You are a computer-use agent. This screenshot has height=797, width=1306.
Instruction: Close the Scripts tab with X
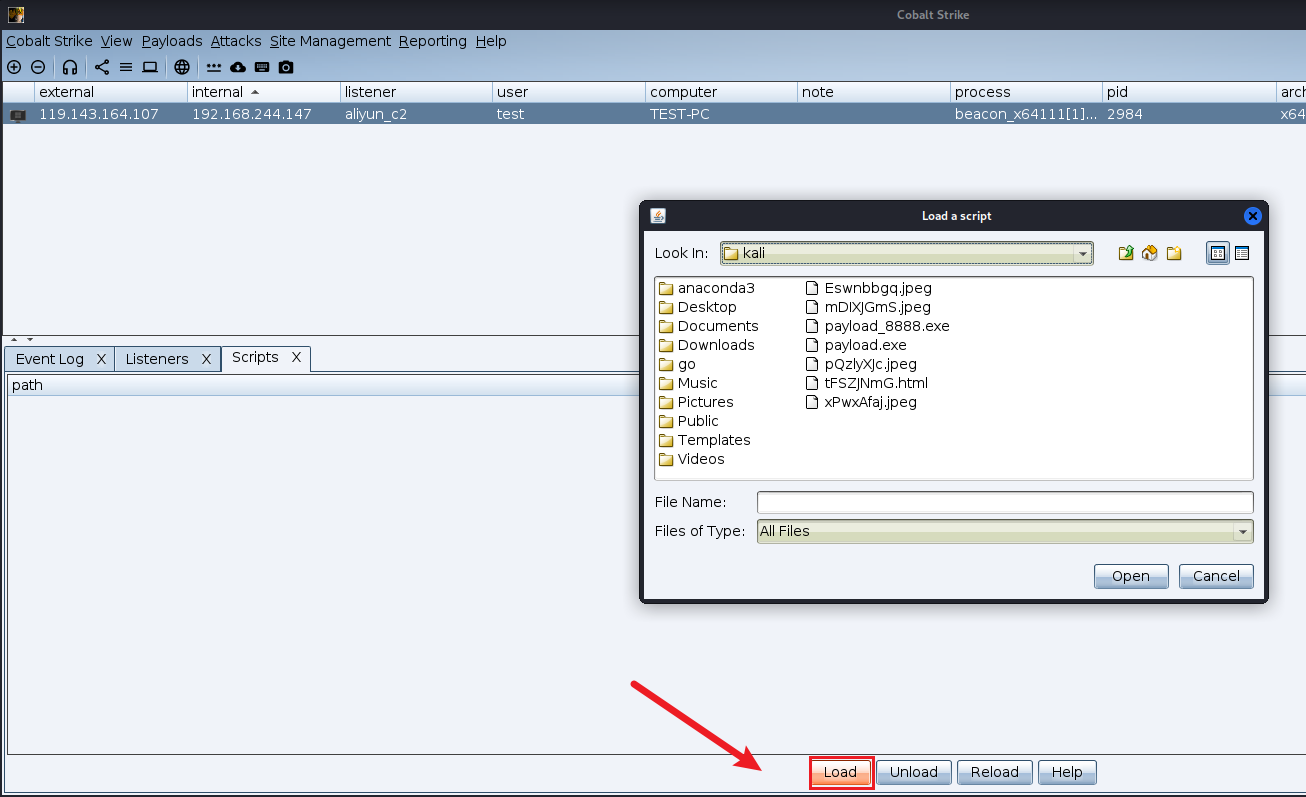296,357
